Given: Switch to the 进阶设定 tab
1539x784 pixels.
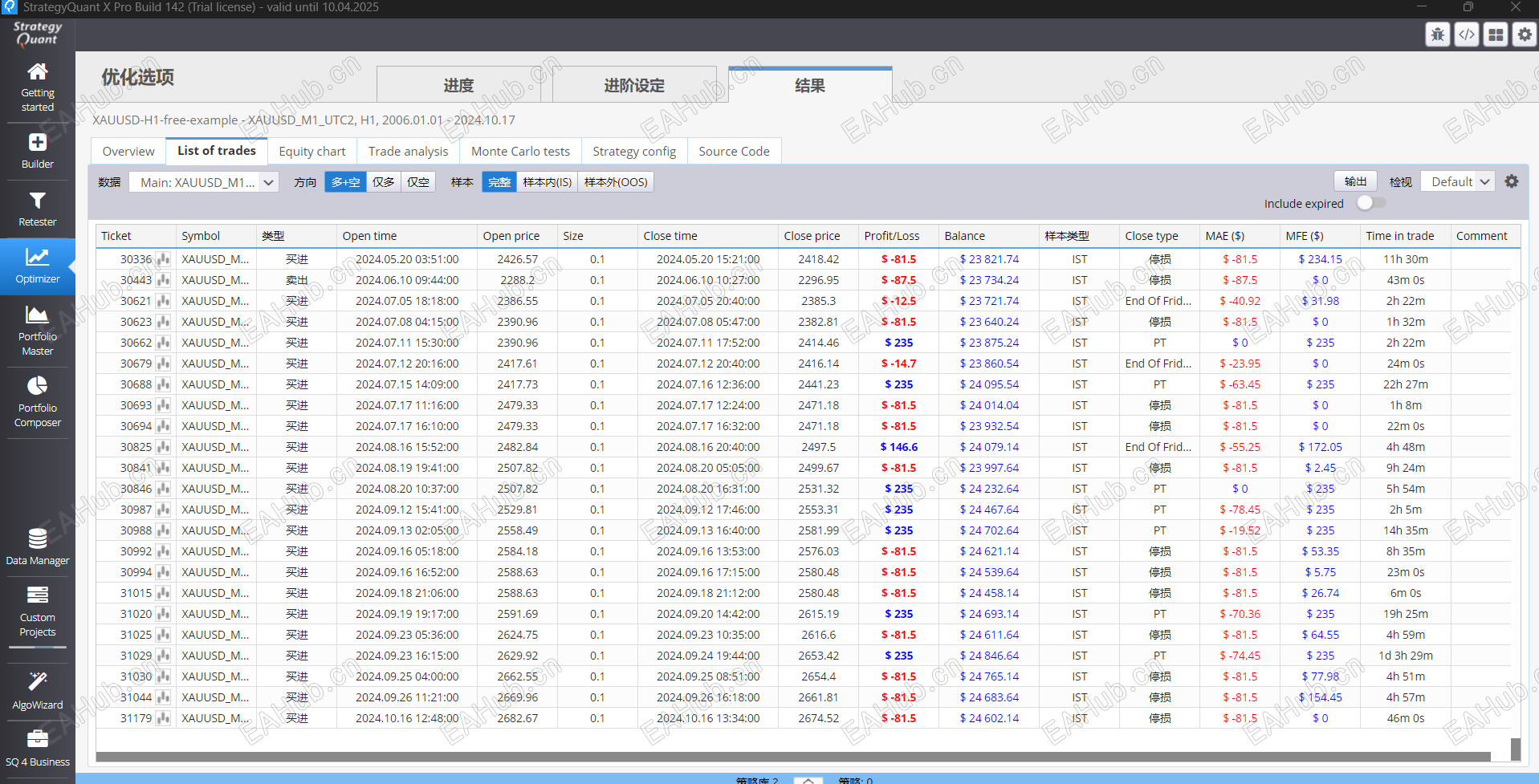Looking at the screenshot, I should tap(634, 85).
